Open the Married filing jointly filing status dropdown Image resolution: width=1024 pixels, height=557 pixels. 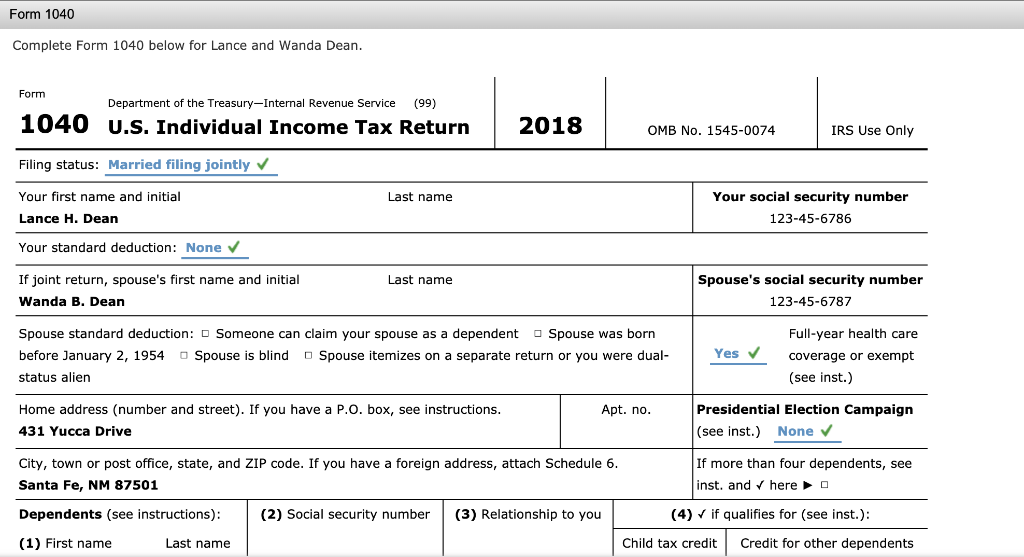click(x=191, y=165)
